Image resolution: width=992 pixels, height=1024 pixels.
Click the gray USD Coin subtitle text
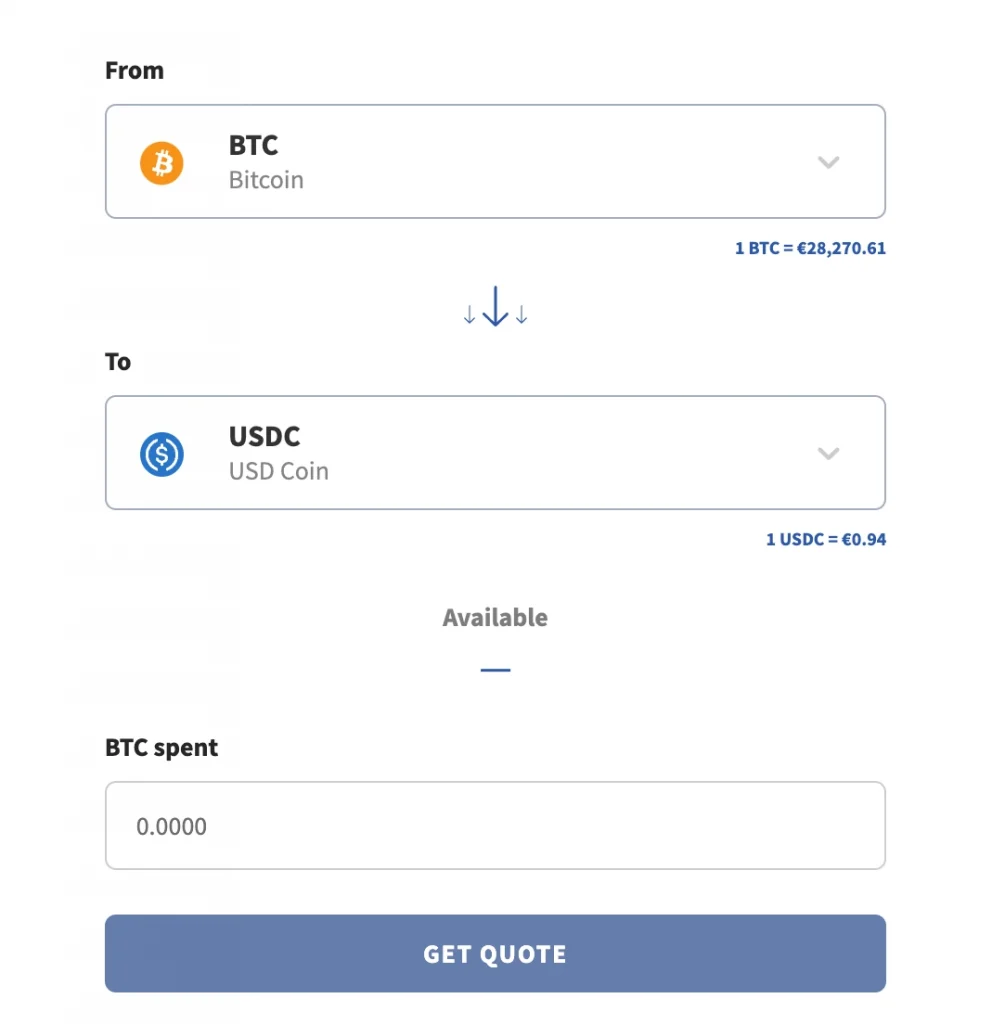[278, 472]
